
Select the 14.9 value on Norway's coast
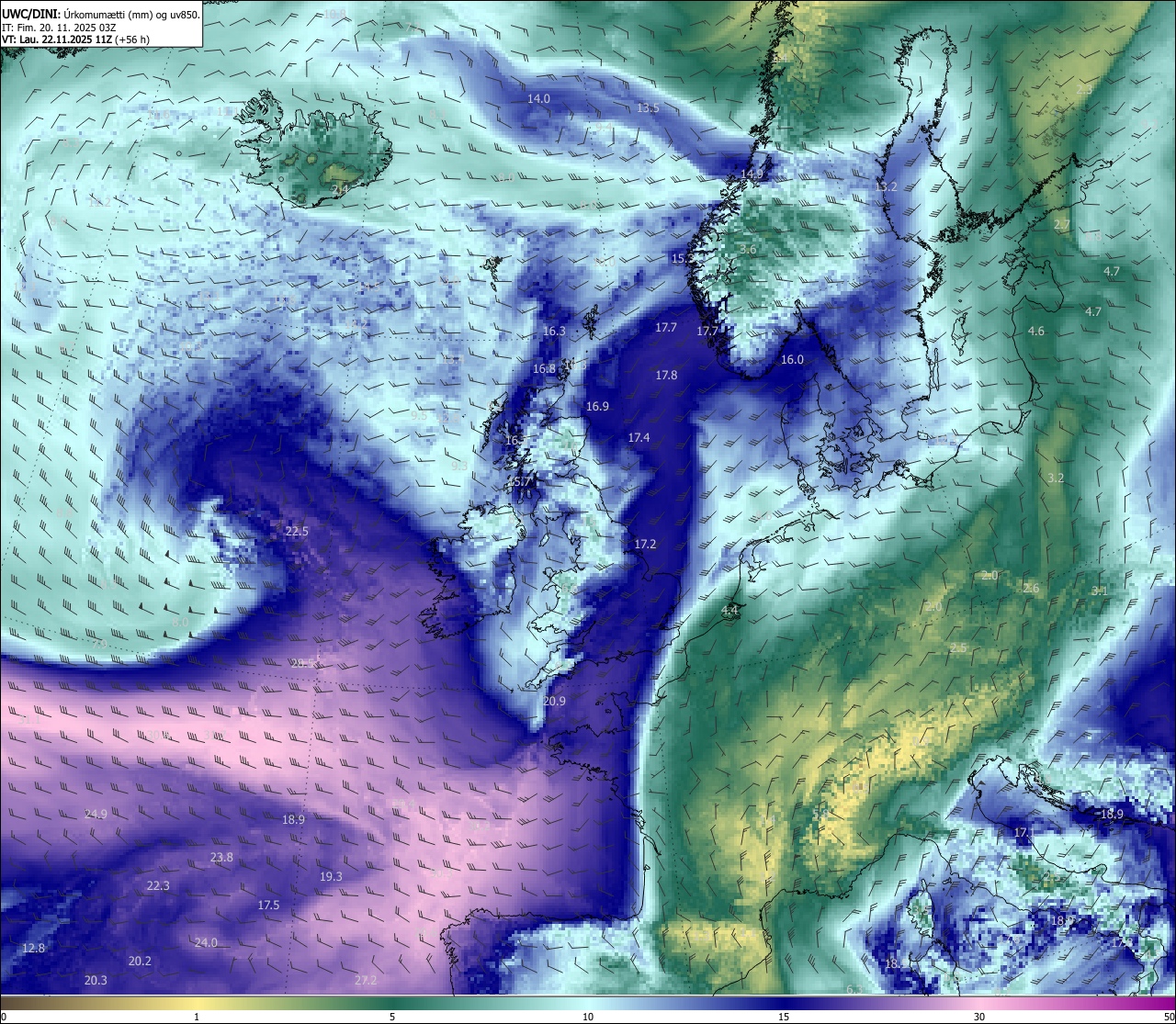[752, 174]
